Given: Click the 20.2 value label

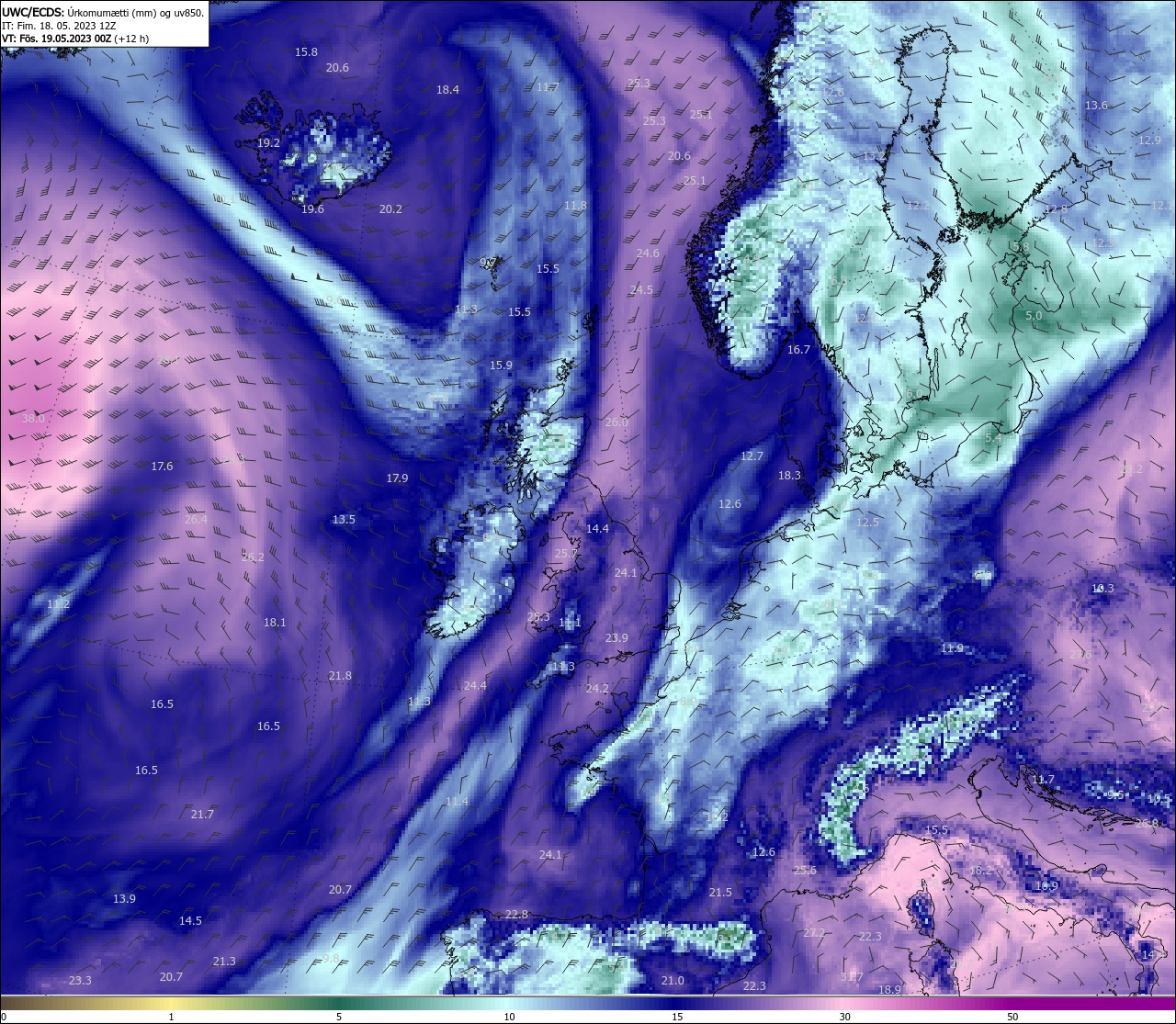Looking at the screenshot, I should point(390,209).
